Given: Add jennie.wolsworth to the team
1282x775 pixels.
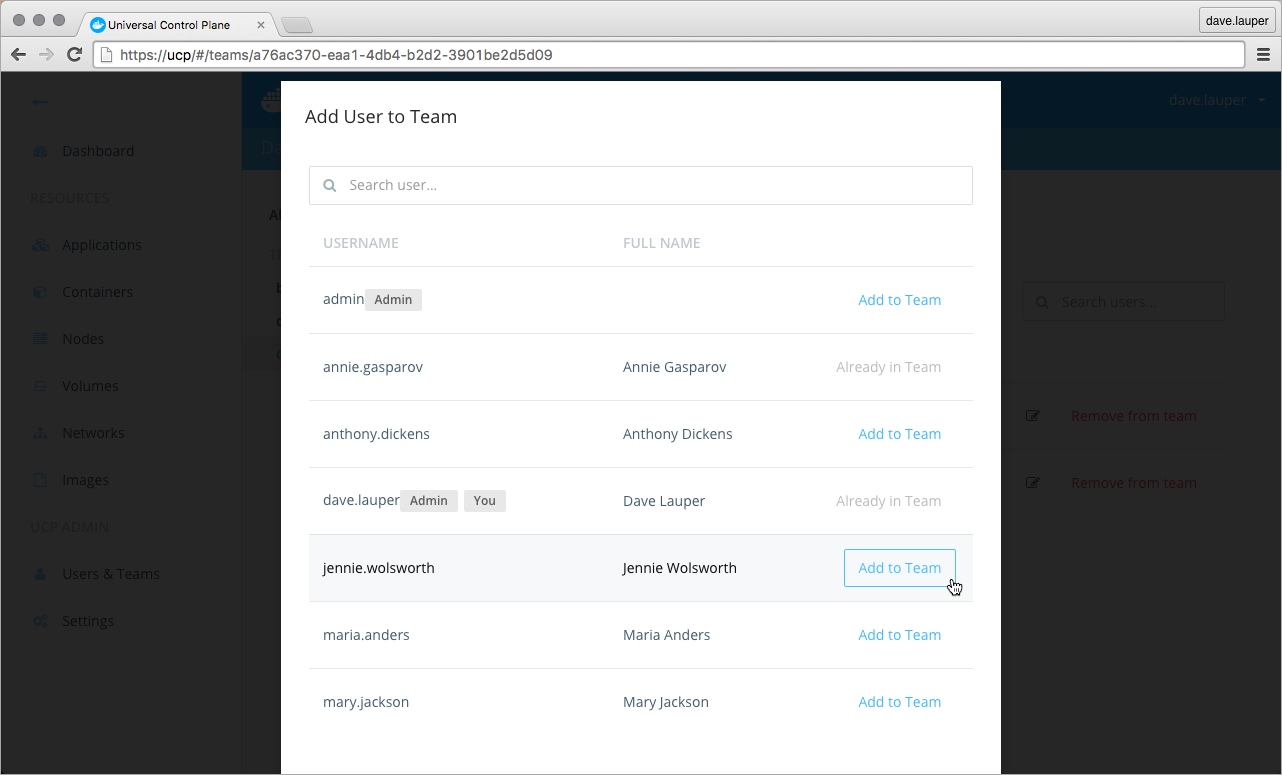Looking at the screenshot, I should (899, 568).
